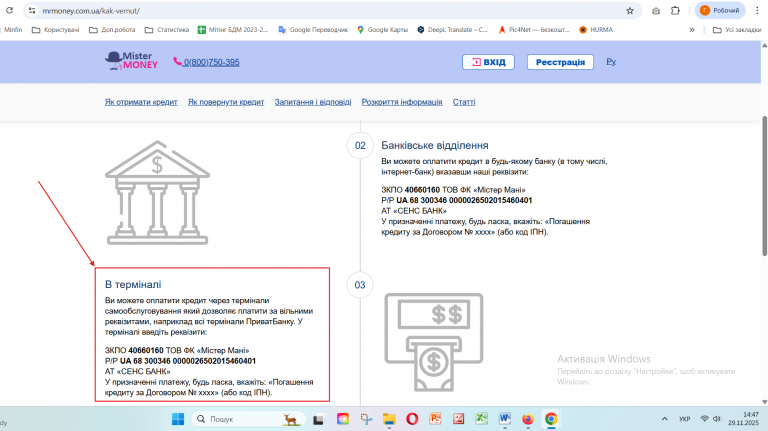Open the Snipping Tool taskbar icon
768x431 pixels.
tap(366, 419)
